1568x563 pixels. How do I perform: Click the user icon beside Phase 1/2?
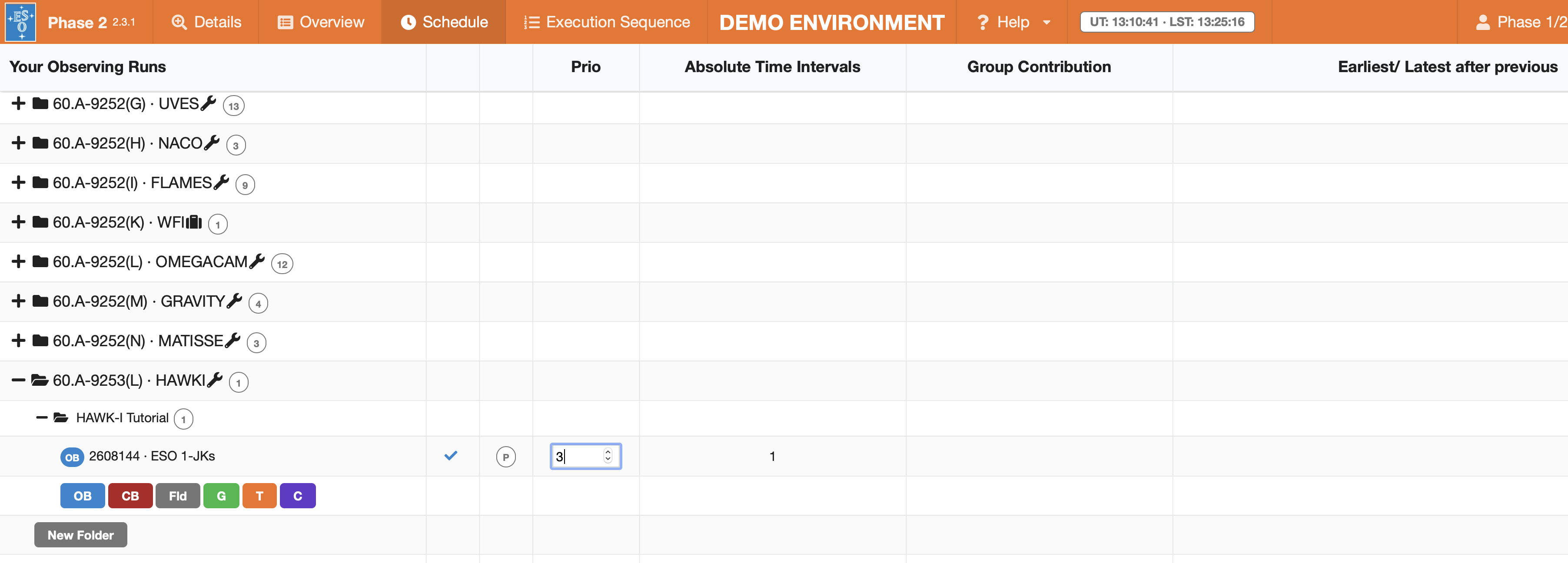coord(1483,23)
